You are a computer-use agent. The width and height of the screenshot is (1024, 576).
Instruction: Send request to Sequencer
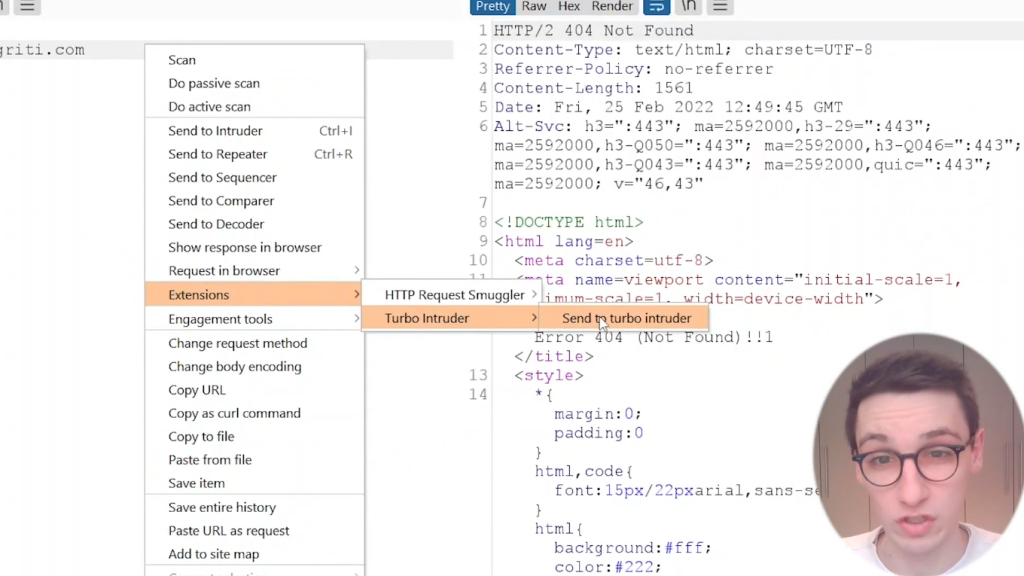pos(255,178)
